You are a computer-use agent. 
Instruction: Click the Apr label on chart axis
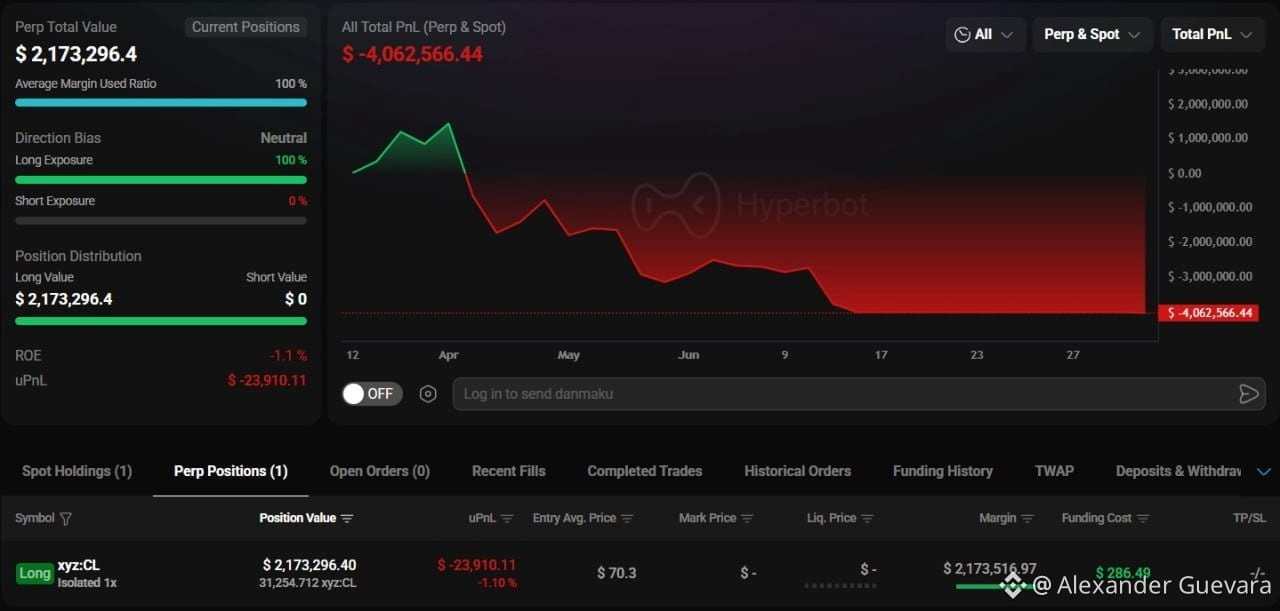(x=449, y=355)
